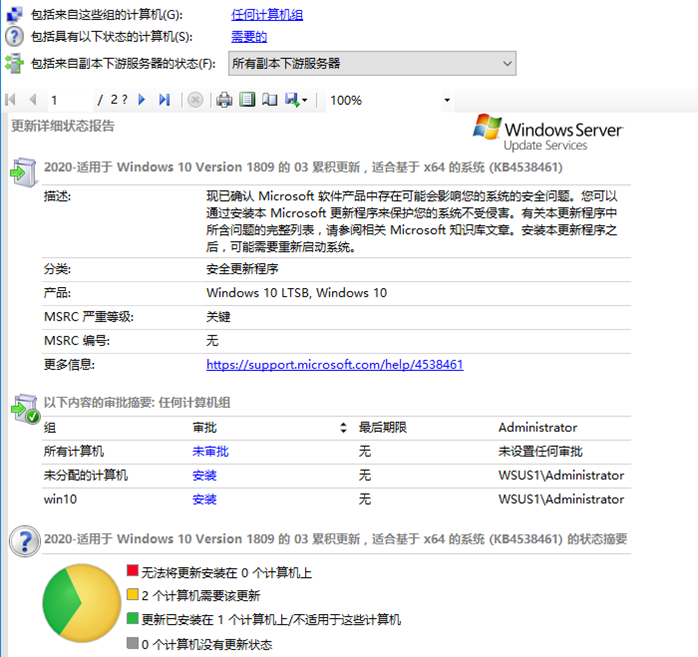The height and width of the screenshot is (657, 698).
Task: Open the 100% zoom dropdown
Action: [447, 100]
